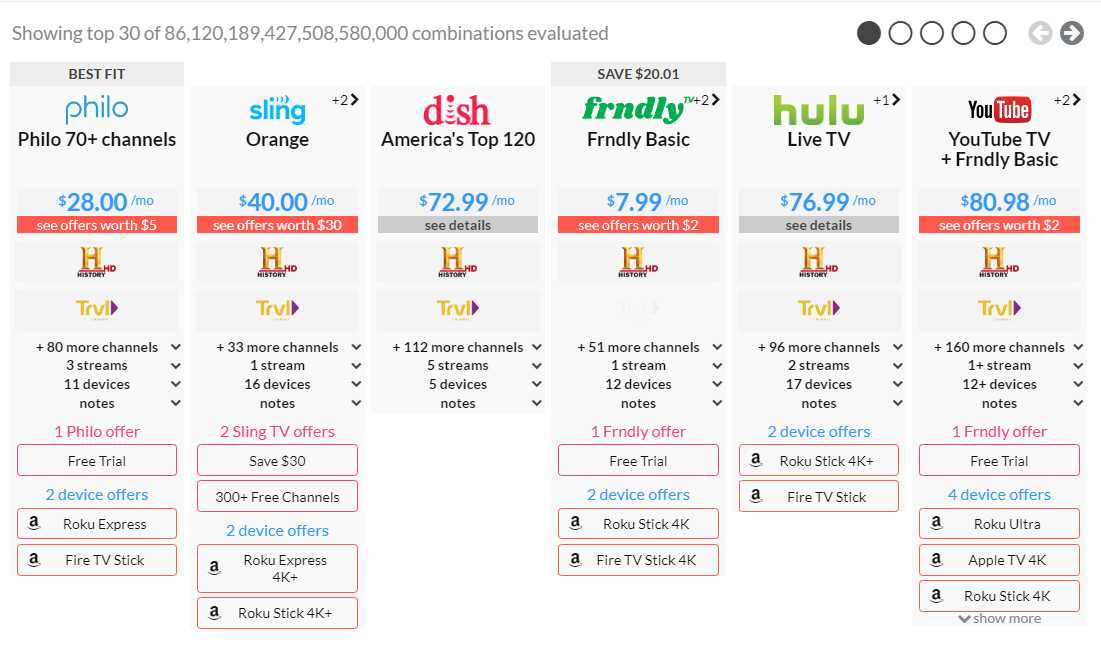This screenshot has height=663, width=1101.
Task: Click the hulu logo for Live TV
Action: pyautogui.click(x=818, y=110)
